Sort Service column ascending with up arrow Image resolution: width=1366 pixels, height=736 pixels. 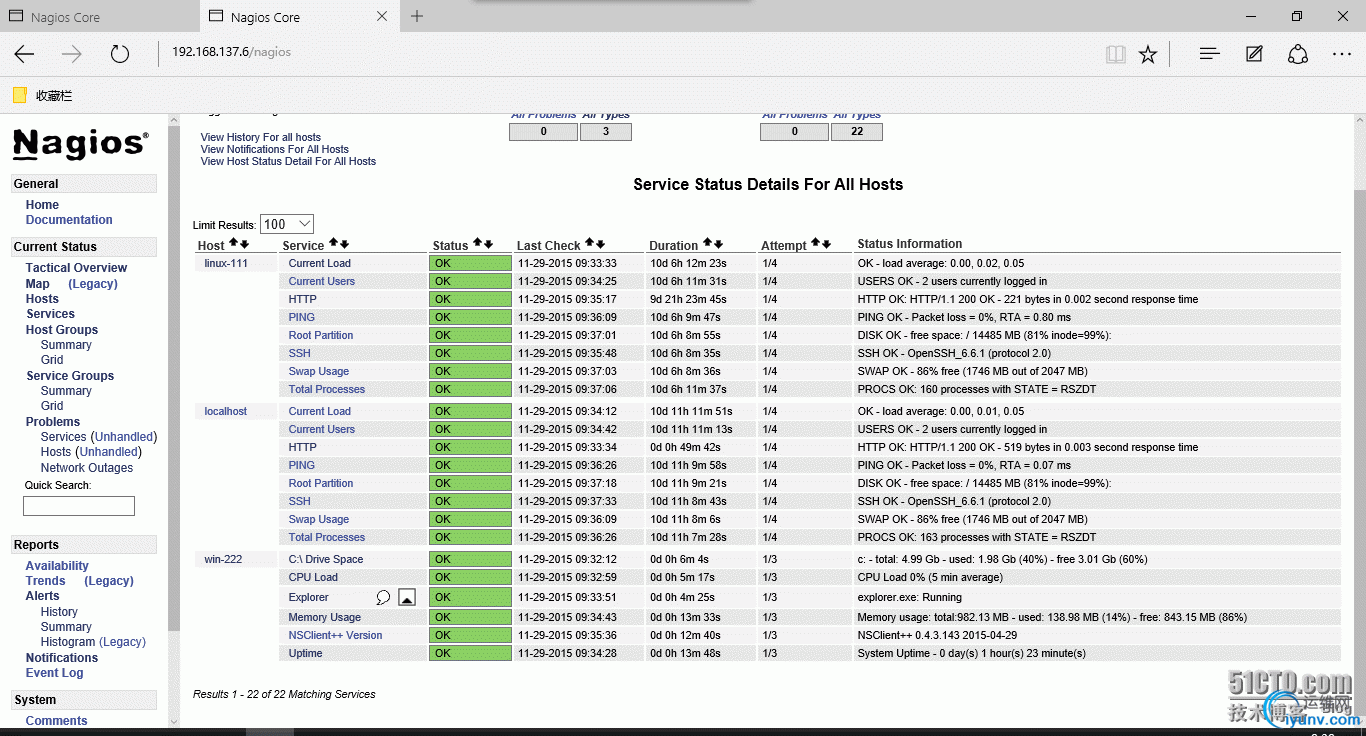(x=333, y=243)
